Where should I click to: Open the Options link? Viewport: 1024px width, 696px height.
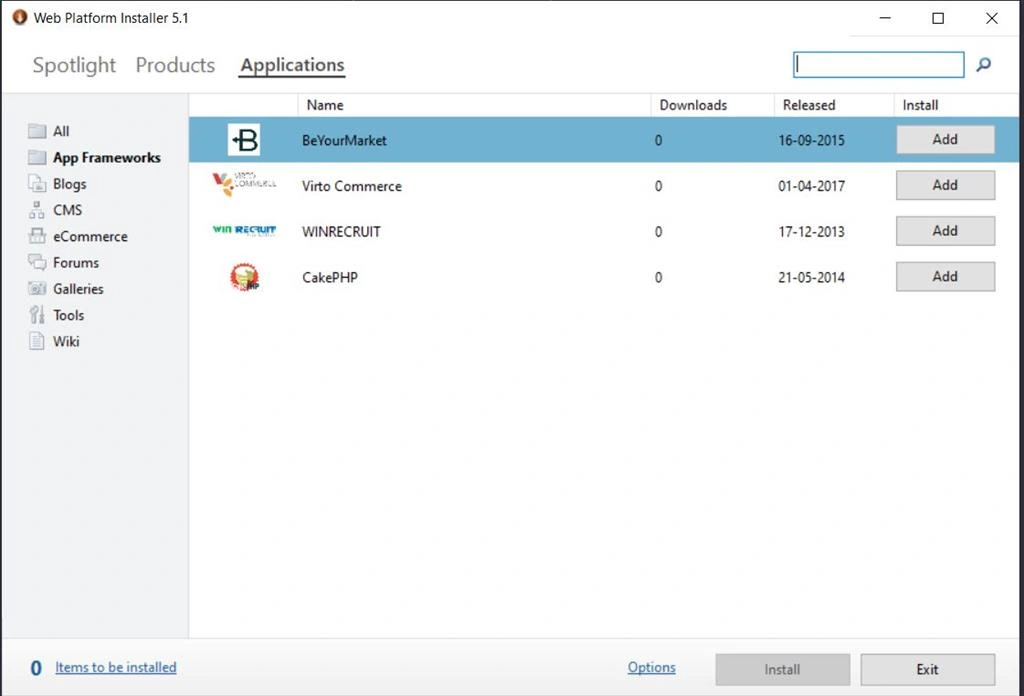651,667
